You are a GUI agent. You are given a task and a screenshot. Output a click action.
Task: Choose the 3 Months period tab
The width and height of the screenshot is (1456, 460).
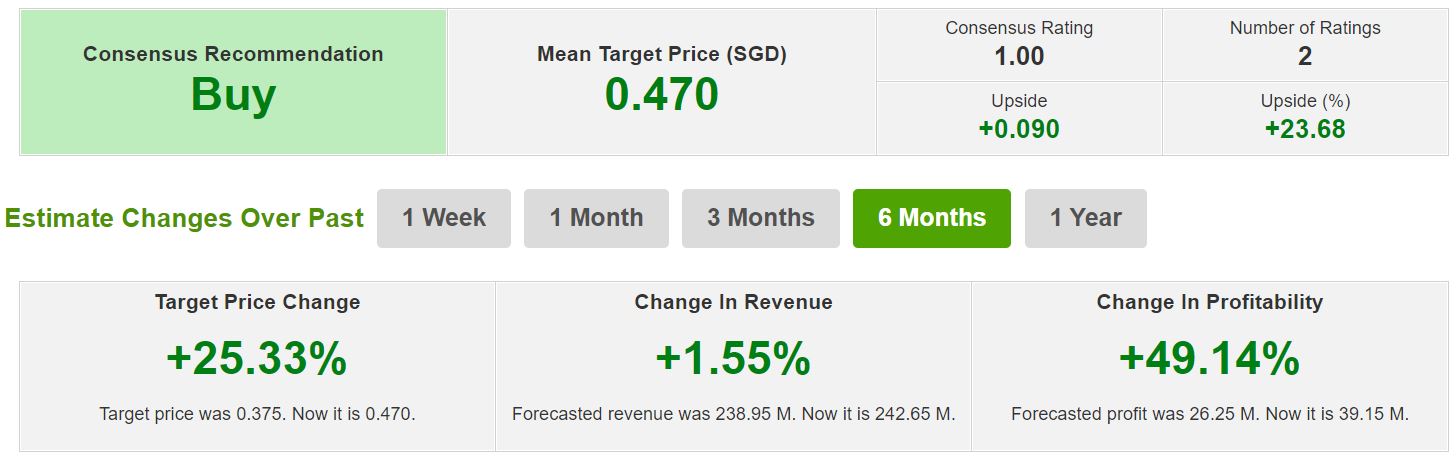tap(760, 218)
